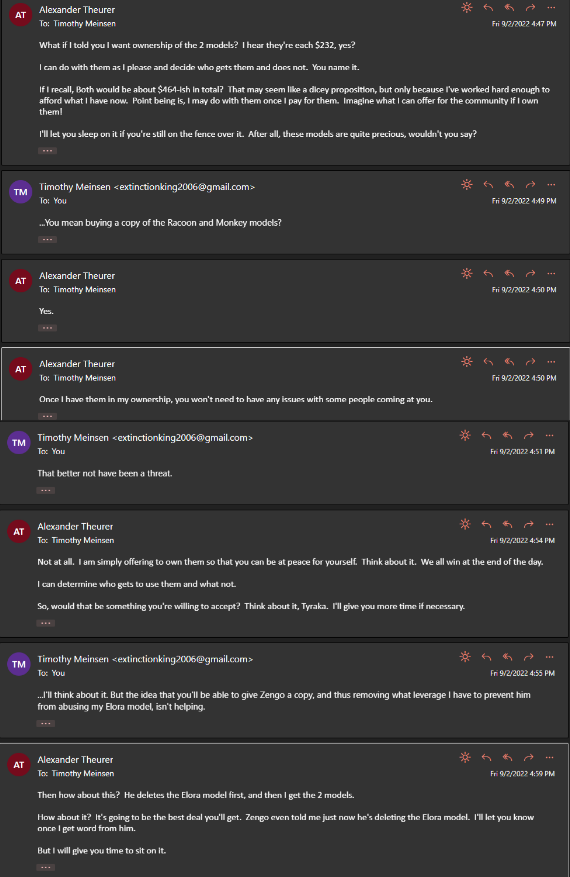Reply all on the 4:59 PM email

click(x=507, y=757)
